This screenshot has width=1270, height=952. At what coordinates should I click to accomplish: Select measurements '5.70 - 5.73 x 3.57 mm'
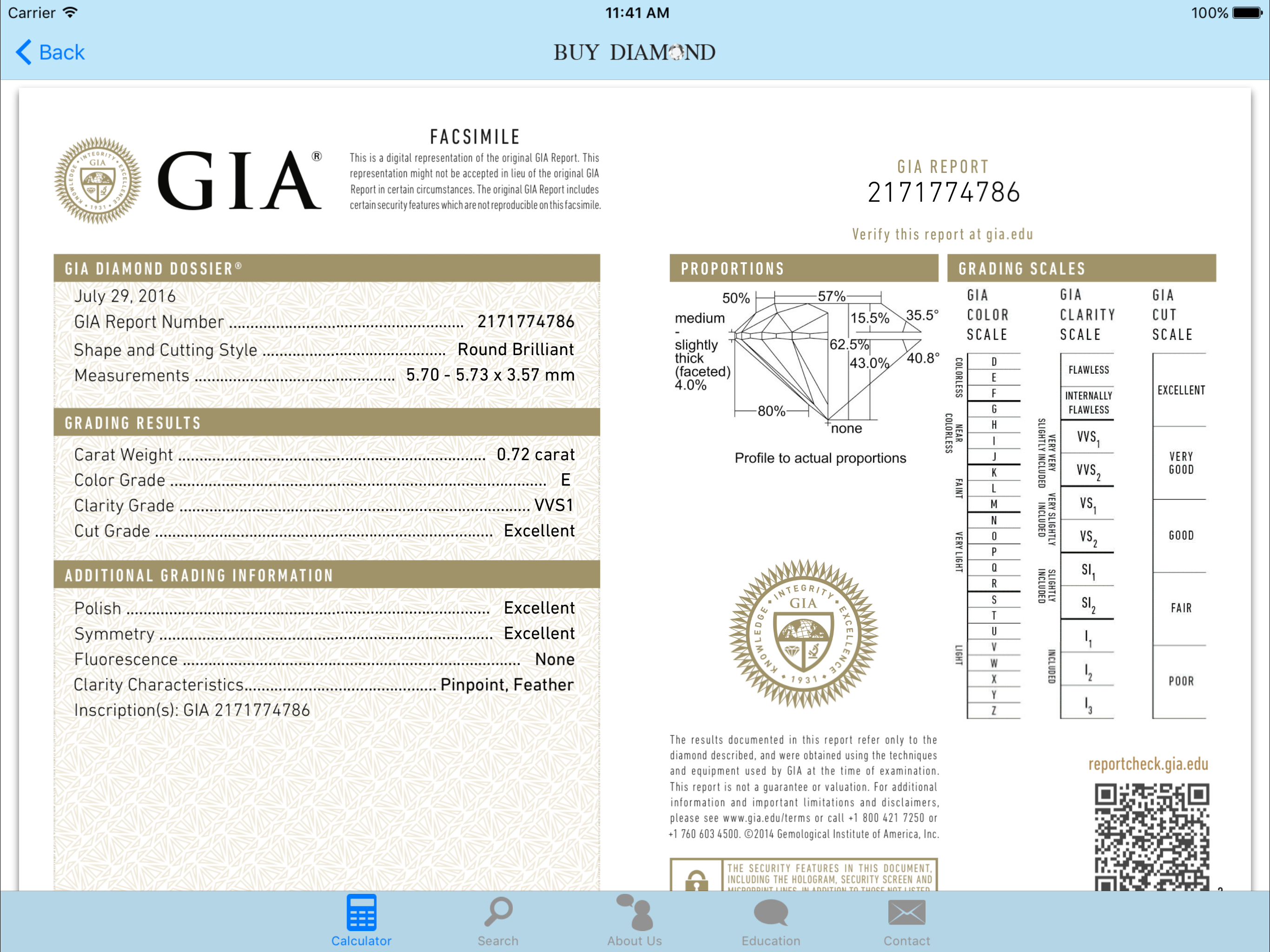490,375
